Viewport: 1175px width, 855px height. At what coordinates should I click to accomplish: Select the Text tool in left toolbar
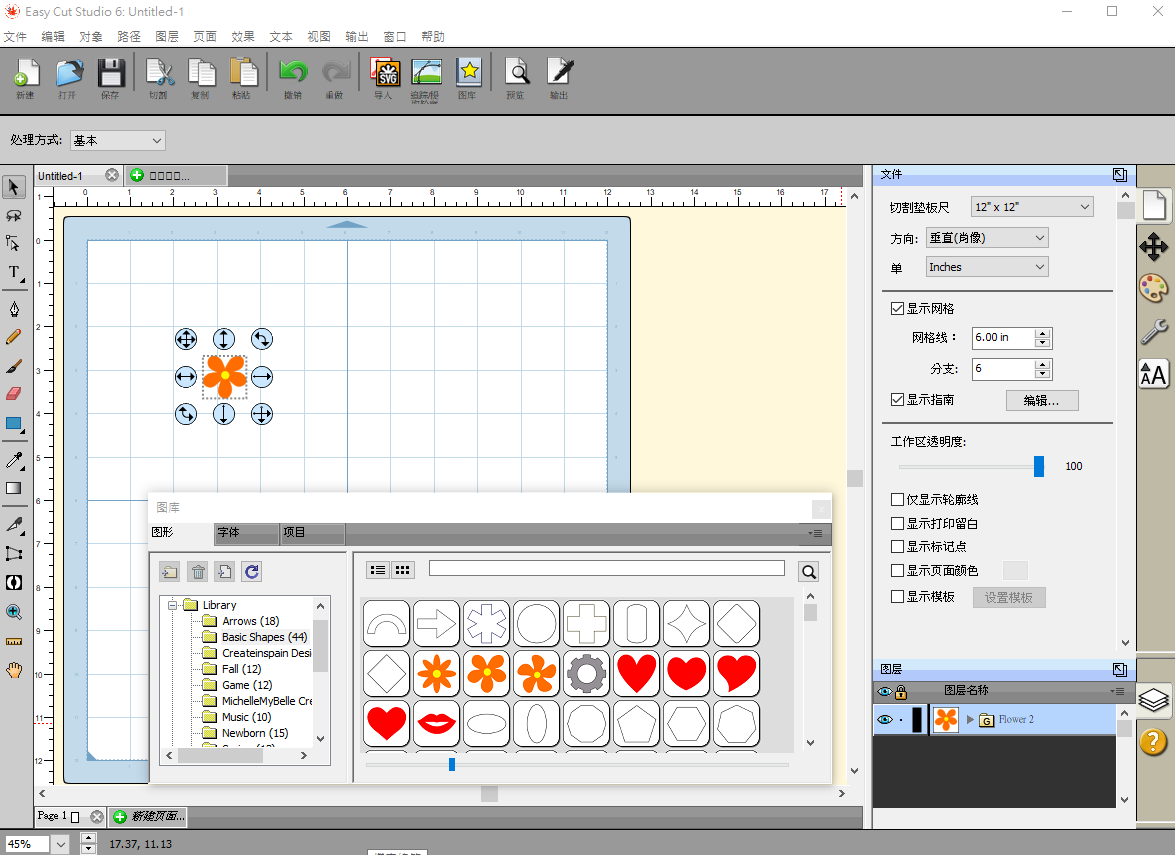14,273
